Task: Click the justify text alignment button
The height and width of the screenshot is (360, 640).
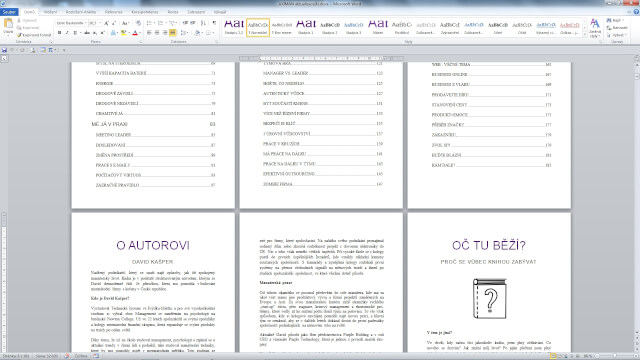Action: coord(173,33)
